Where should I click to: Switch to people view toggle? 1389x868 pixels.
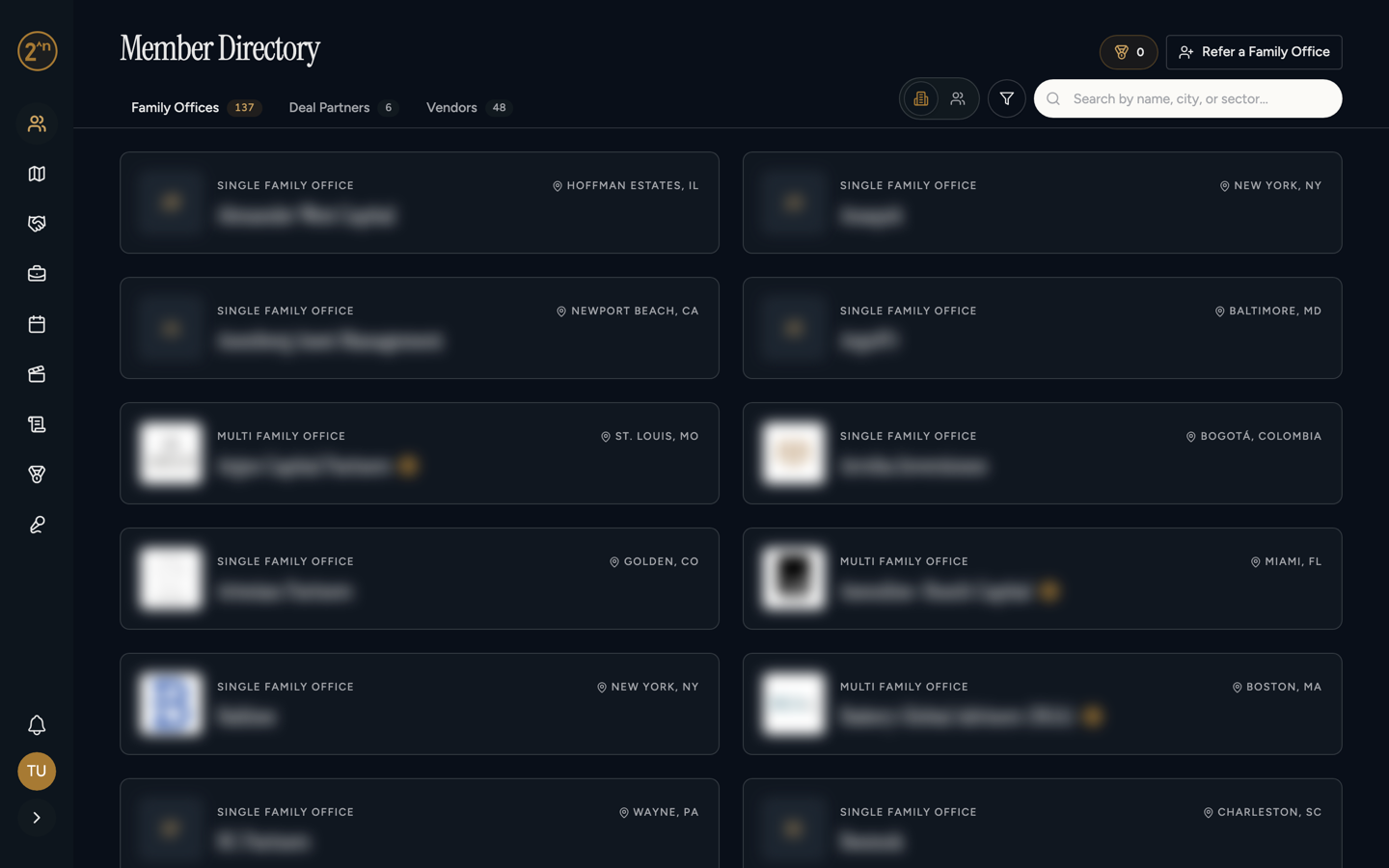(958, 98)
